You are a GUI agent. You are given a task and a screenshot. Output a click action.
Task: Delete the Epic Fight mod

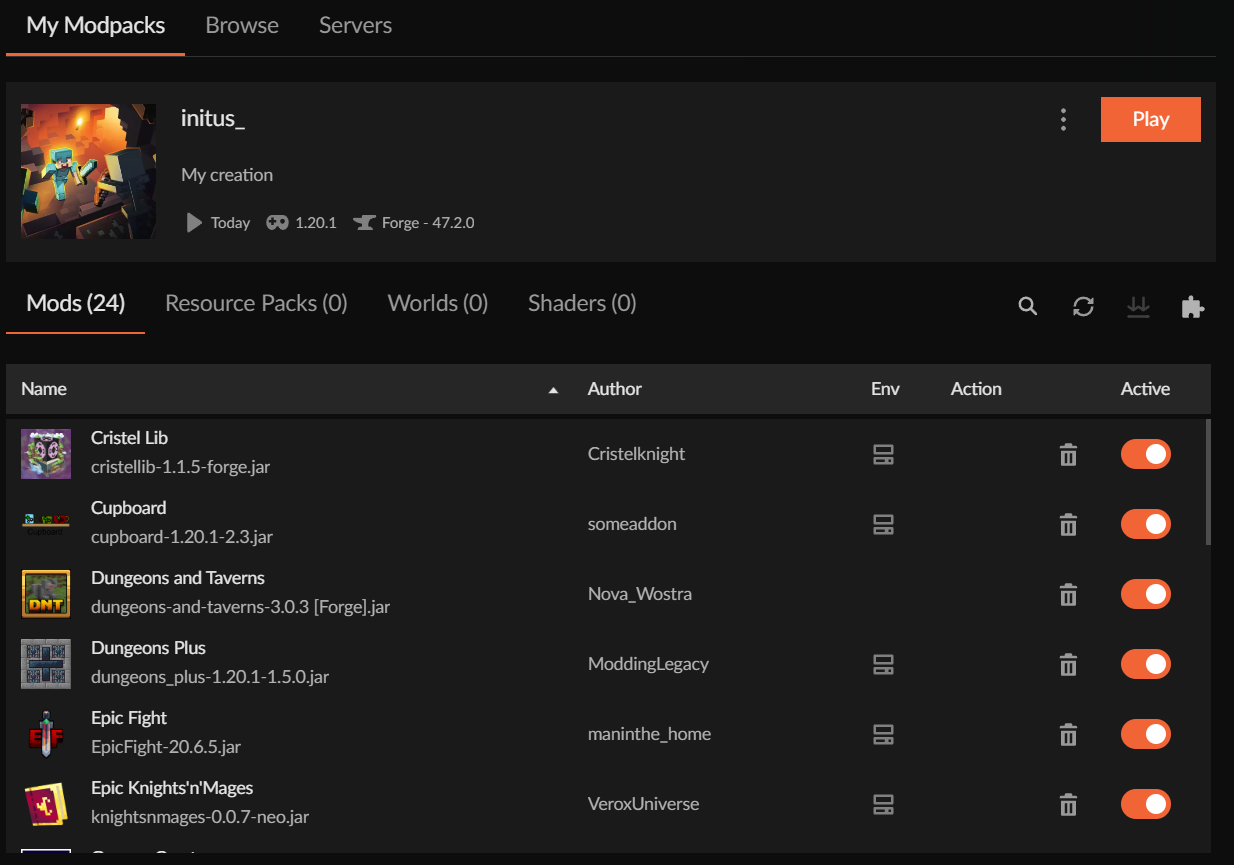[x=1068, y=735]
